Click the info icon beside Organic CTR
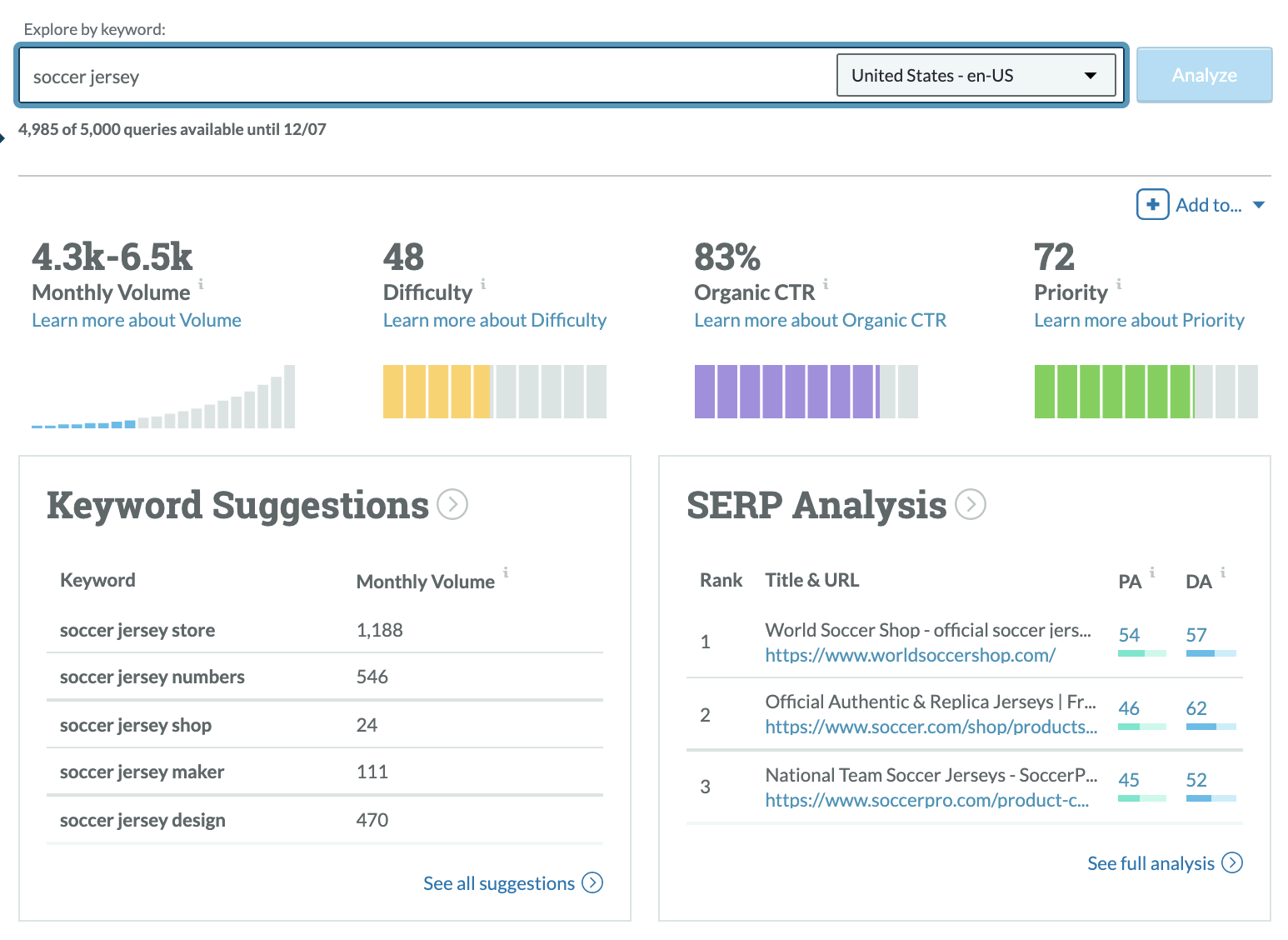Viewport: 1288px width, 940px height. pyautogui.click(x=826, y=284)
